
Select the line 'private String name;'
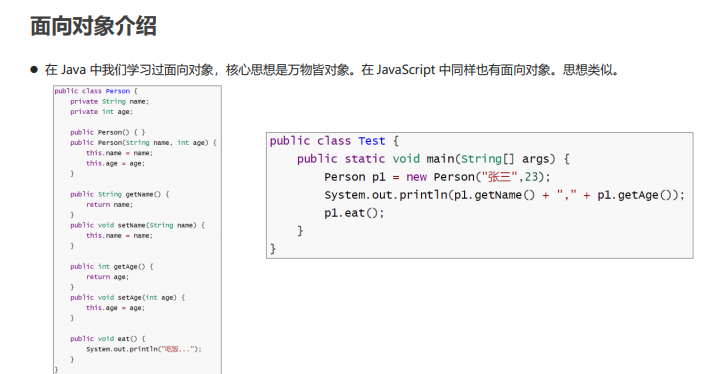click(109, 102)
